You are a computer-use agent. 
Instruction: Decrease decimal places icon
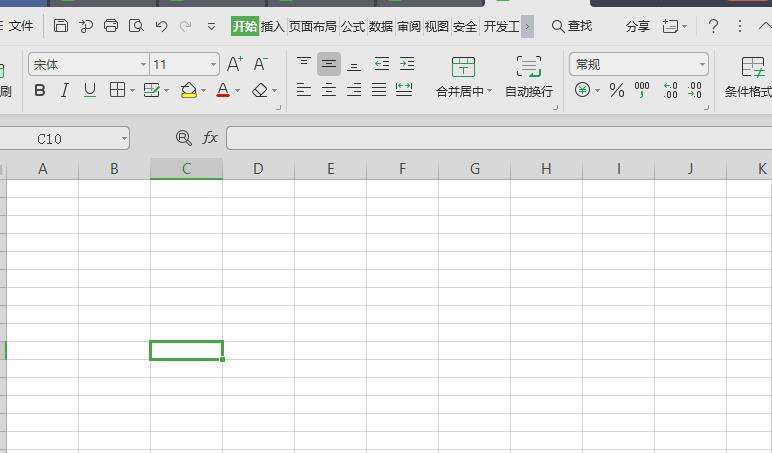point(695,90)
